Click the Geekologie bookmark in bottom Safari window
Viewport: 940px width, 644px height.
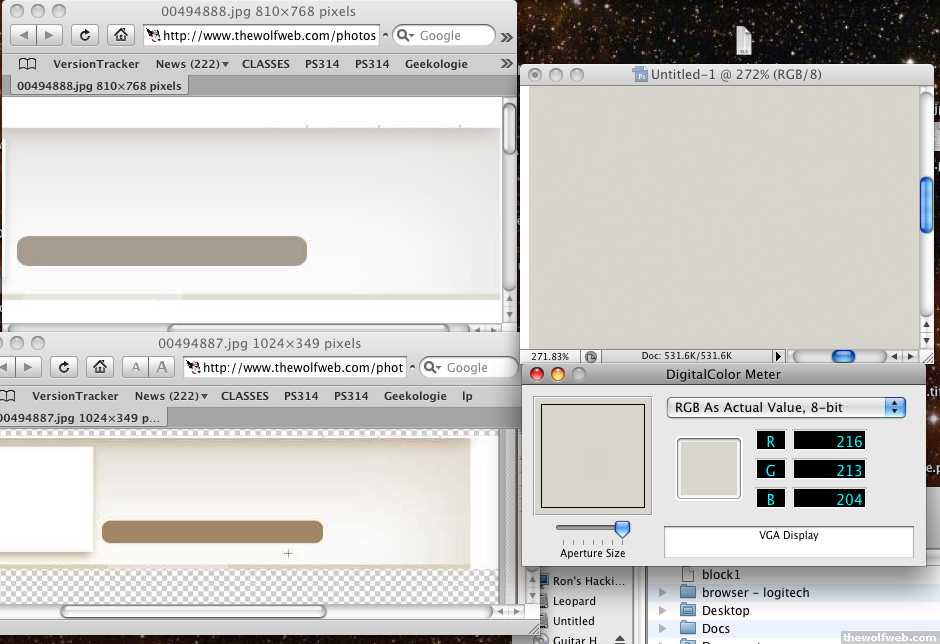[x=415, y=396]
